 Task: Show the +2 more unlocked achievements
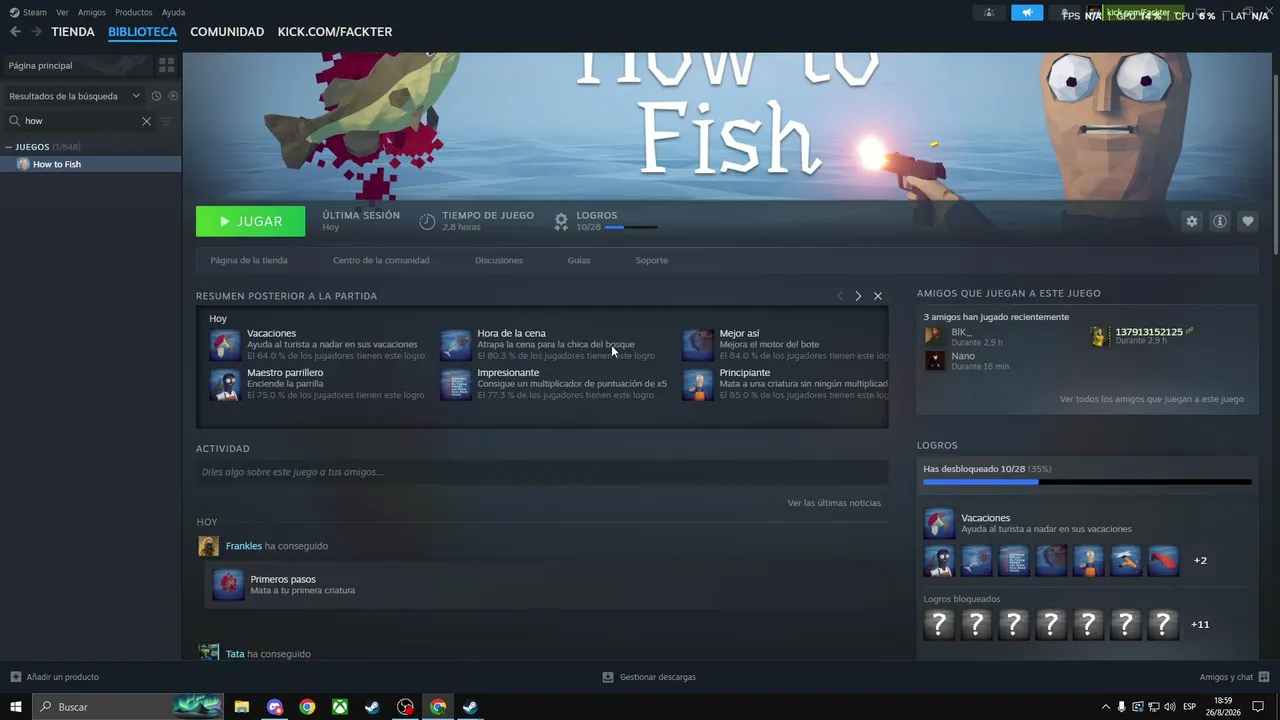[1200, 561]
